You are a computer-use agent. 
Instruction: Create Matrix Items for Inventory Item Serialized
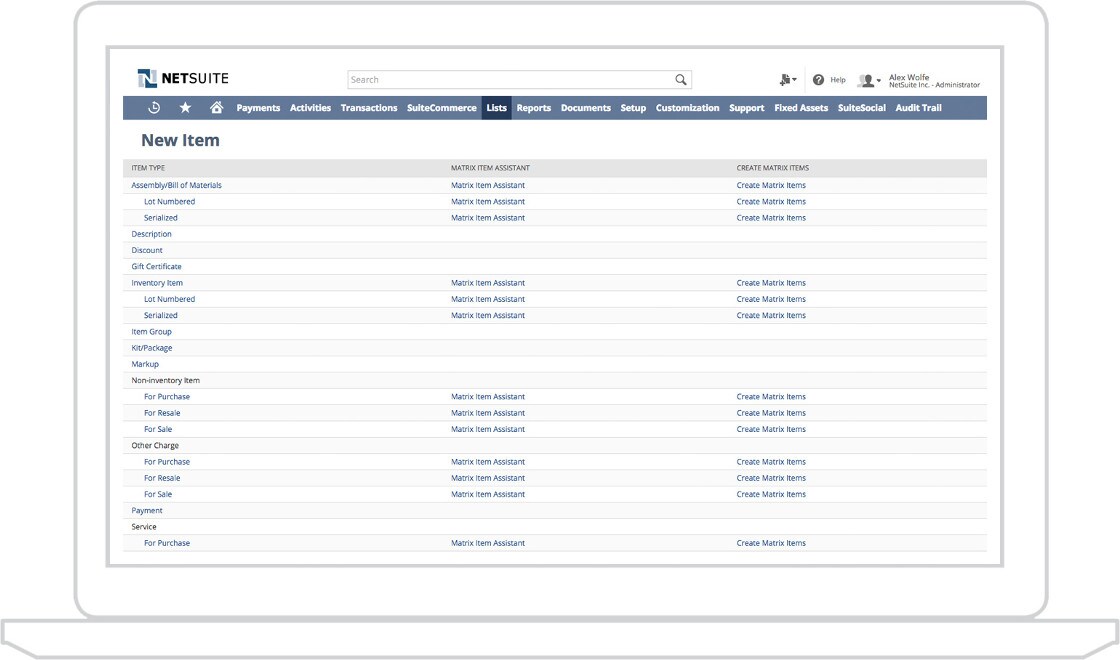(x=771, y=315)
